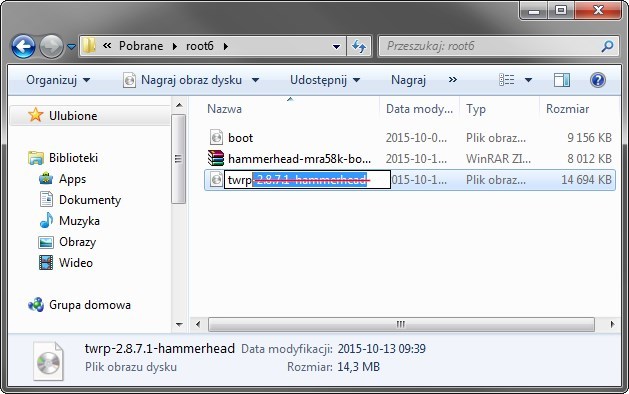Click Nagraj on the toolbar
This screenshot has width=629, height=394.
point(408,80)
